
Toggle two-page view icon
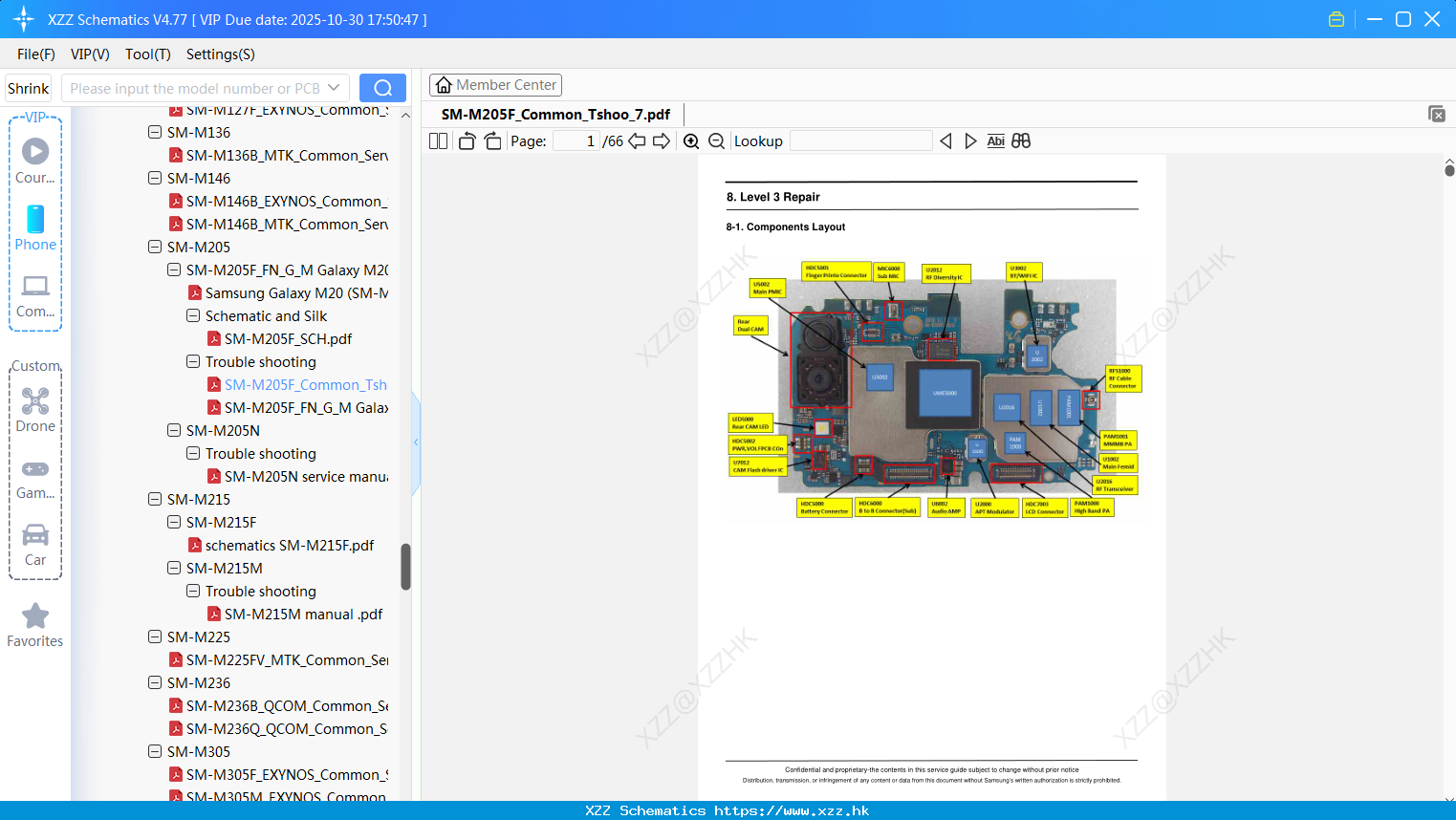[x=438, y=141]
